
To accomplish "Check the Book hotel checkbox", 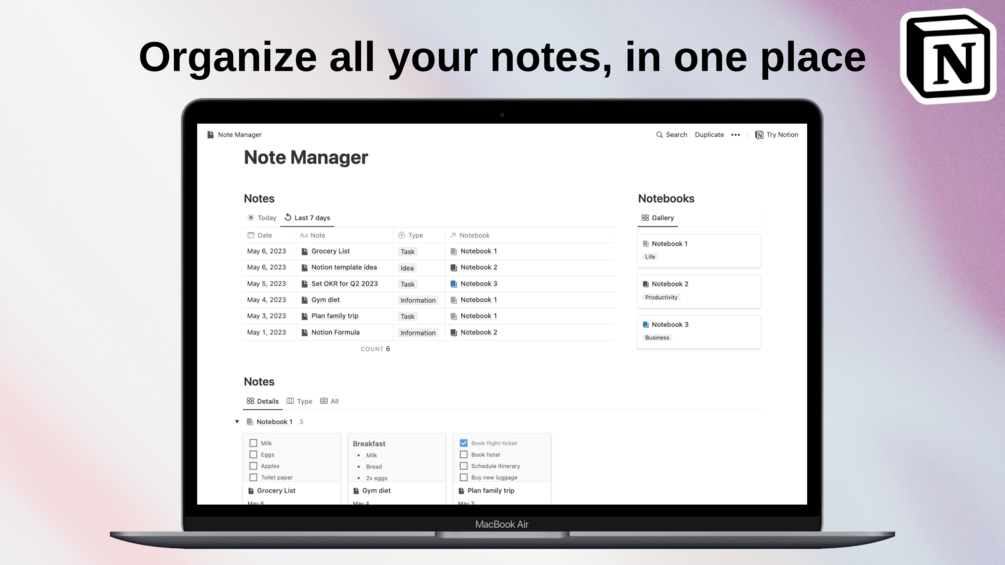I will click(x=463, y=454).
